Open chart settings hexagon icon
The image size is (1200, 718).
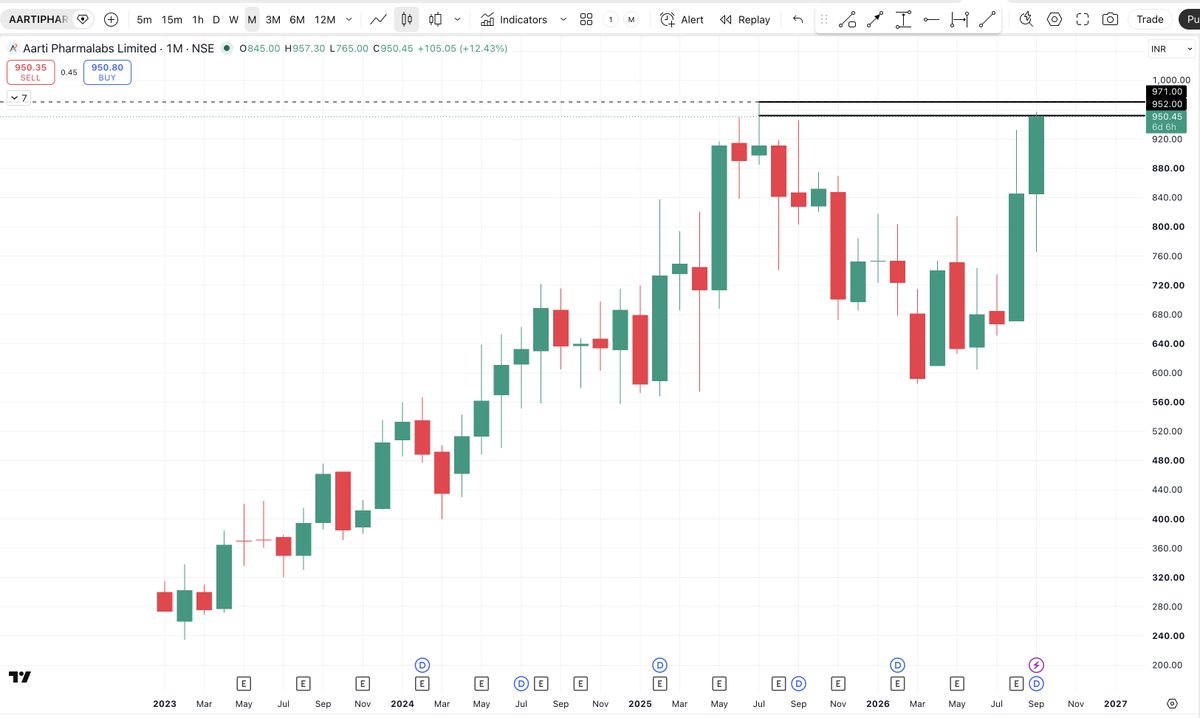1054,19
